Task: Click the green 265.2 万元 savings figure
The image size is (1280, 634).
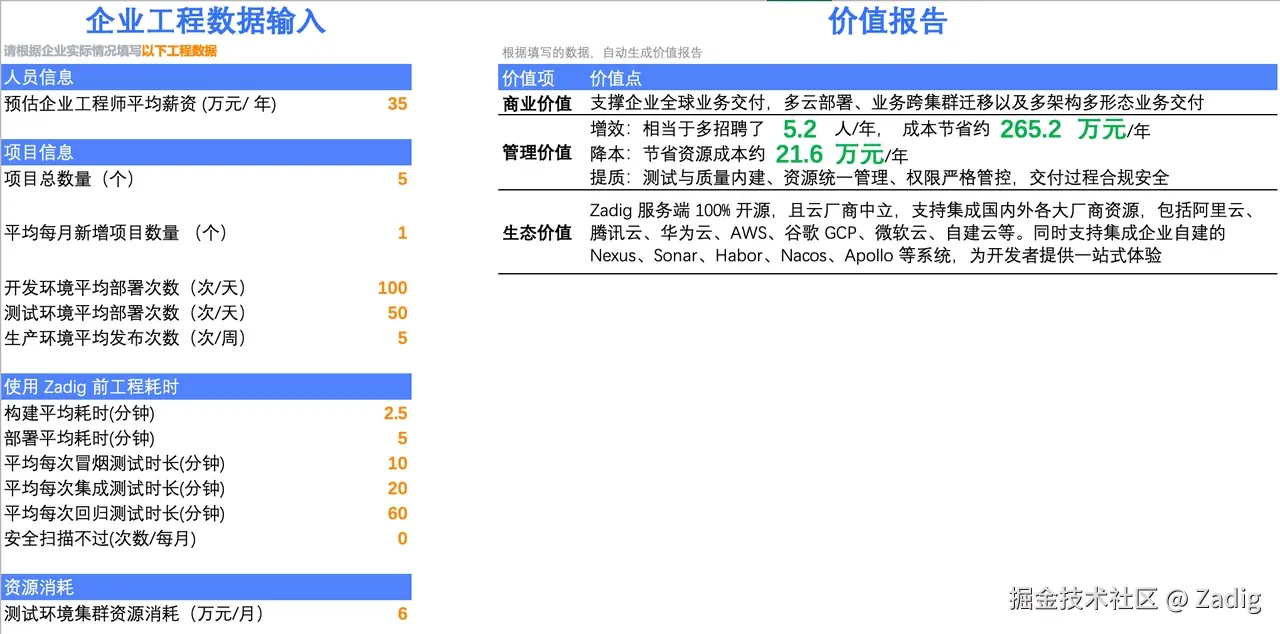Action: (1062, 129)
